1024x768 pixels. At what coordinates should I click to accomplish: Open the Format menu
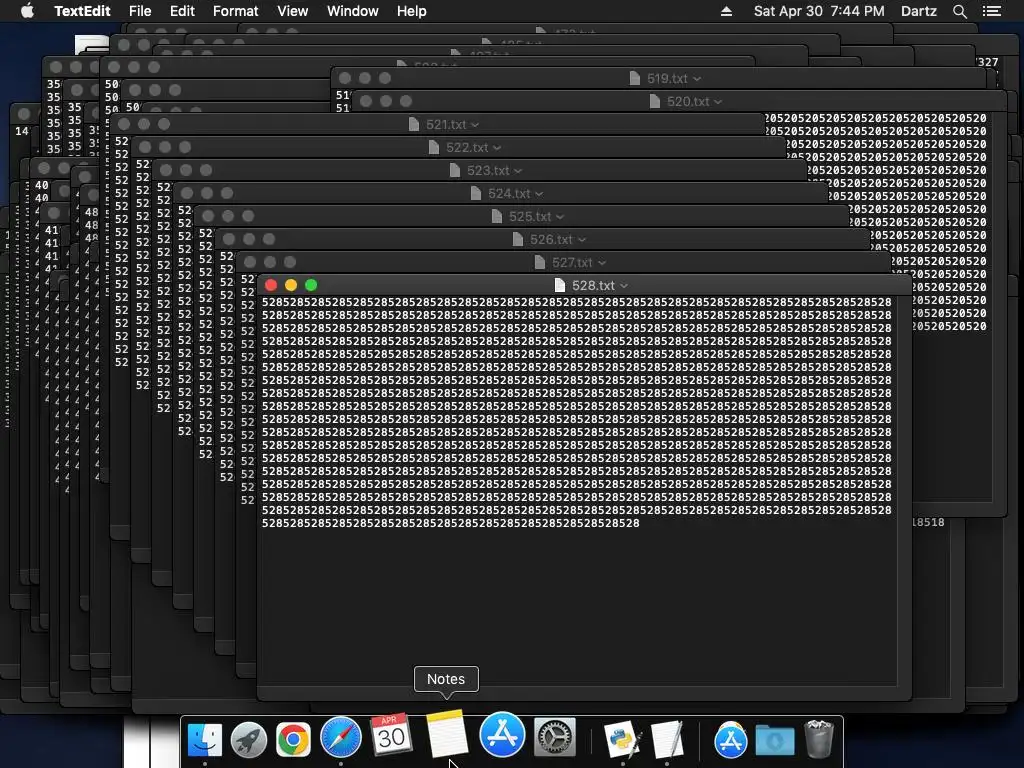click(236, 11)
